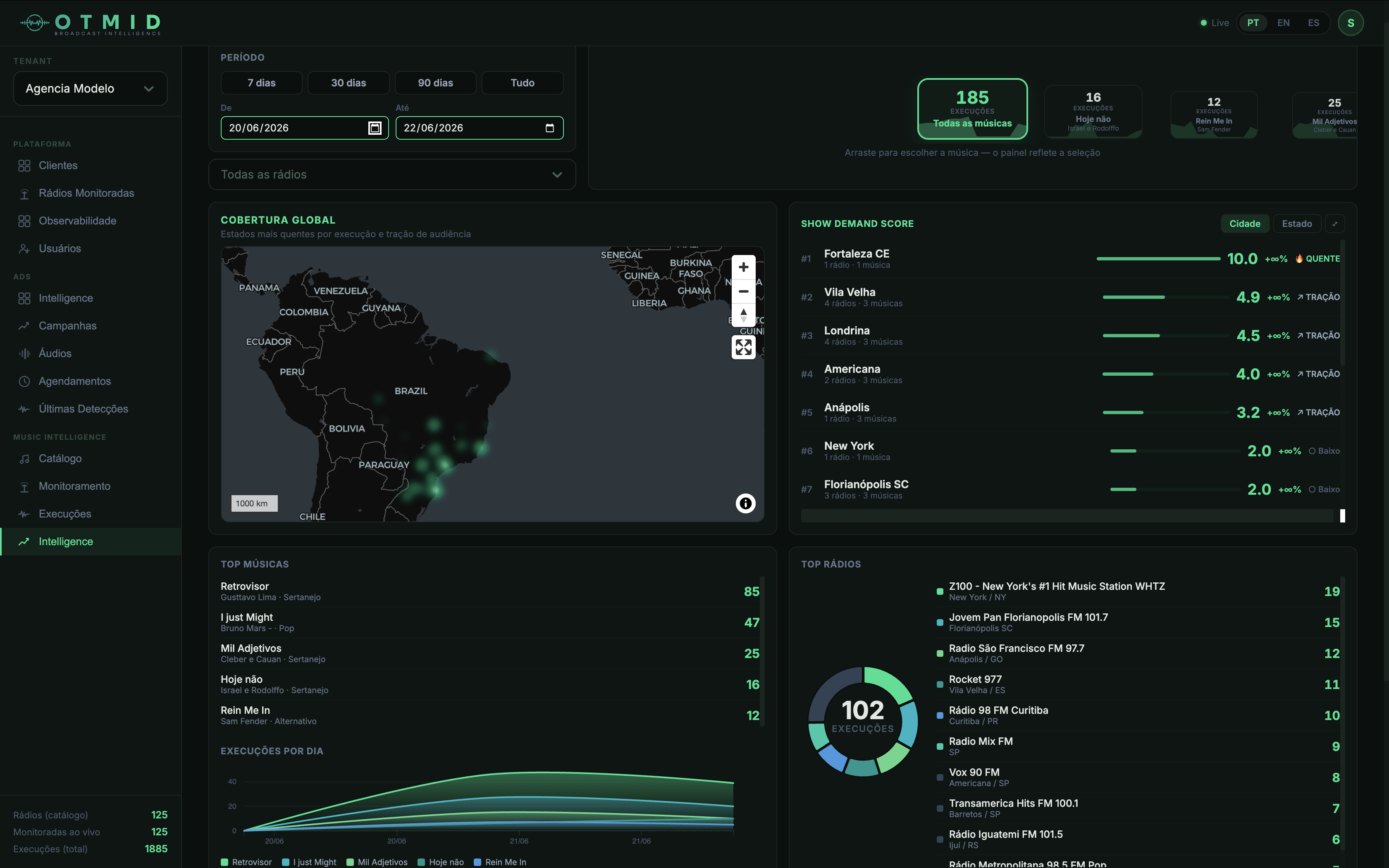Viewport: 1389px width, 868px height.
Task: Click the 102 Execuções donut chart
Action: [x=863, y=722]
